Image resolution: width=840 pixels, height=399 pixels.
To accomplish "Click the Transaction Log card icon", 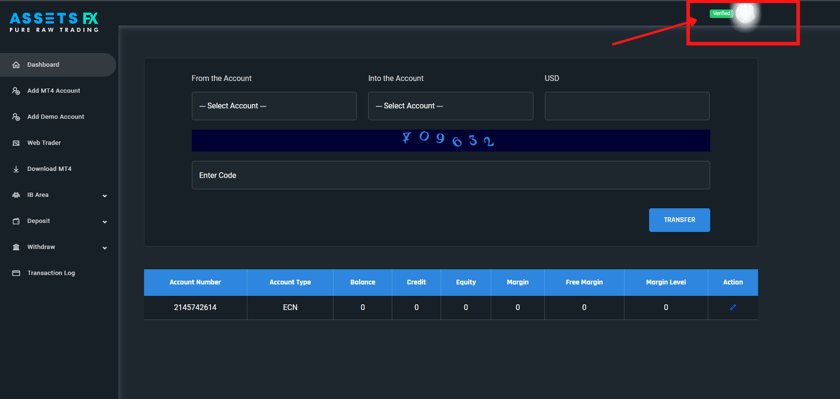I will (x=16, y=273).
